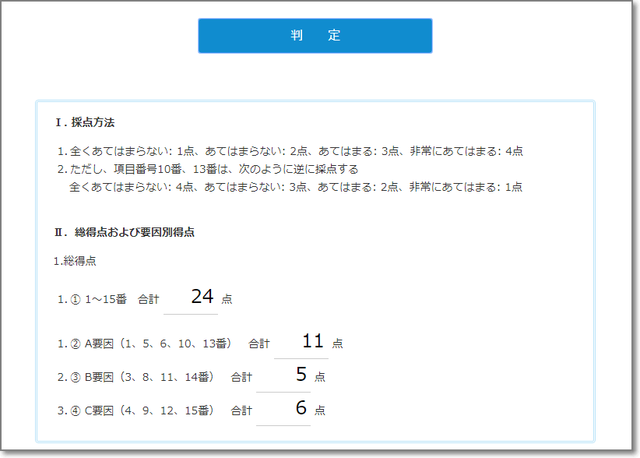
Task: Click the 合計 label in the 1〜15番 row
Action: coord(149,299)
